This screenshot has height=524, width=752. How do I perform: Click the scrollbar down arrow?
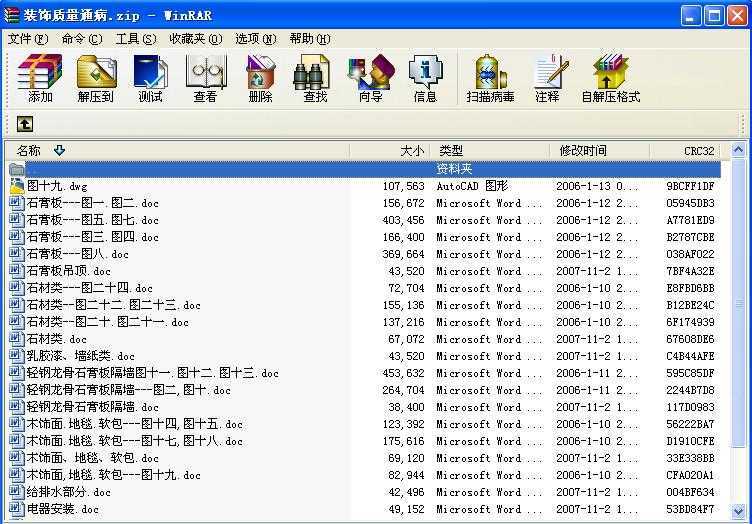[739, 511]
